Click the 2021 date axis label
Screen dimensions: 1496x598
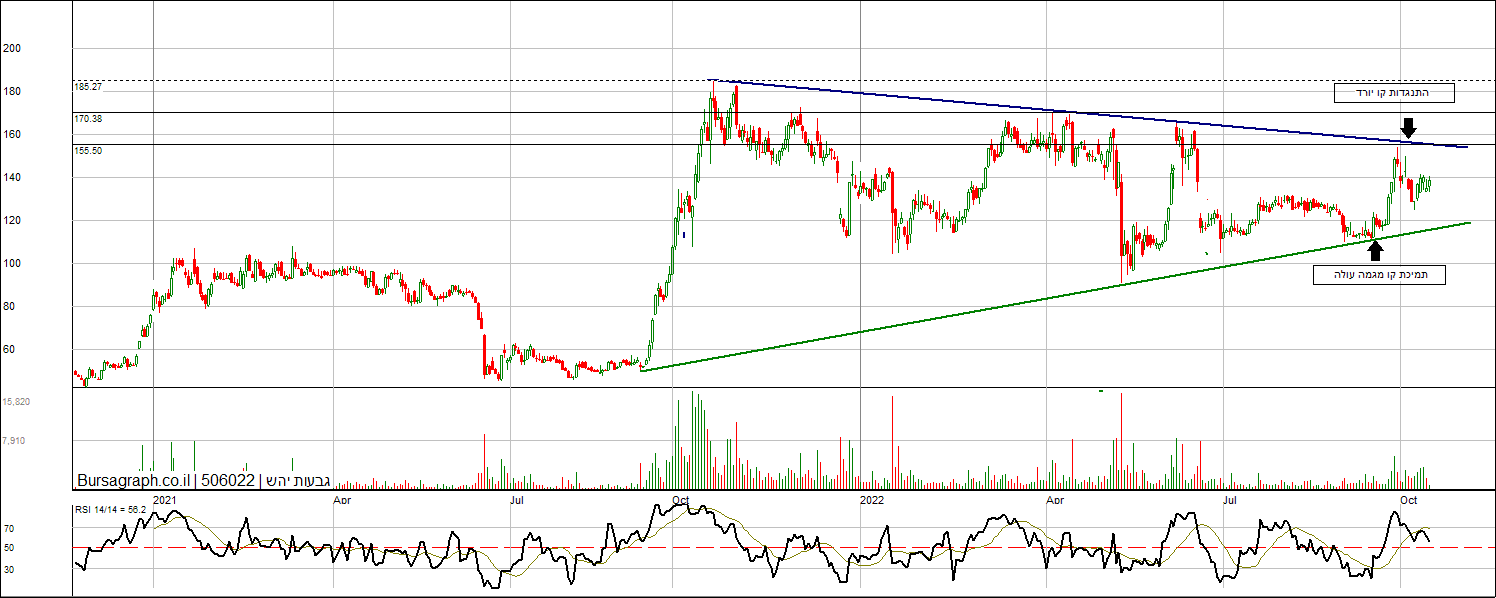pos(165,498)
